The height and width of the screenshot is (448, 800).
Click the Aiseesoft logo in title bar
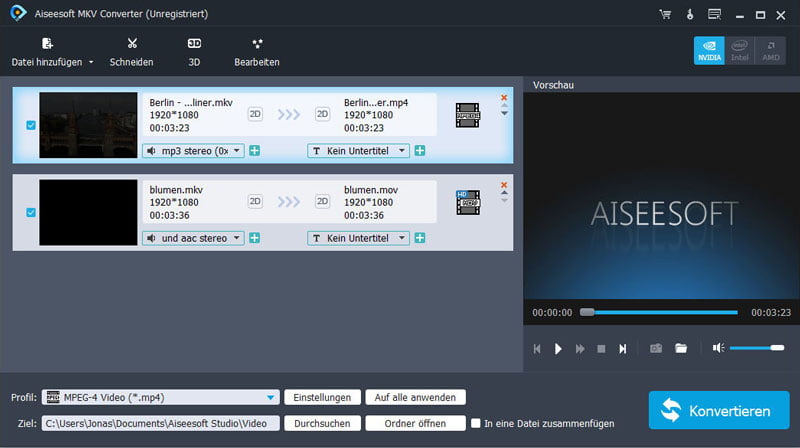tap(18, 13)
